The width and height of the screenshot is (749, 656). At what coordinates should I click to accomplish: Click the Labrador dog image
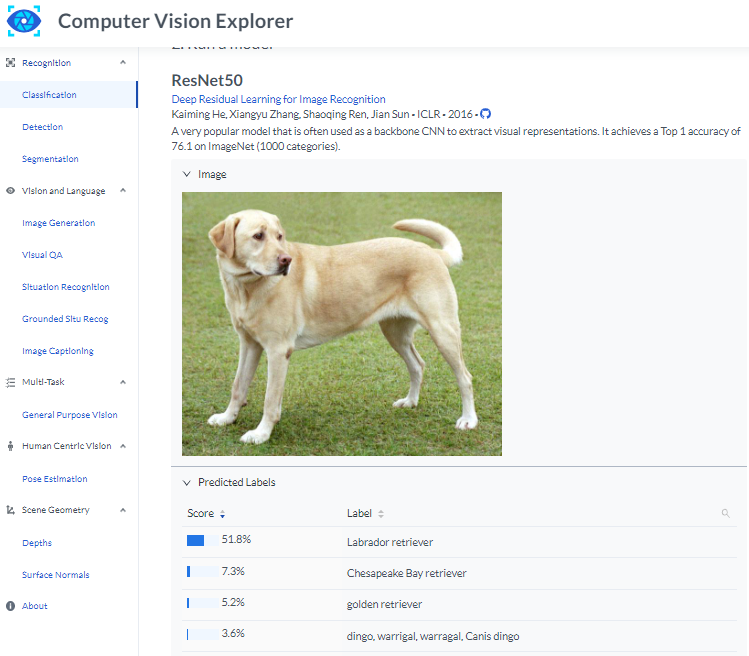(342, 324)
